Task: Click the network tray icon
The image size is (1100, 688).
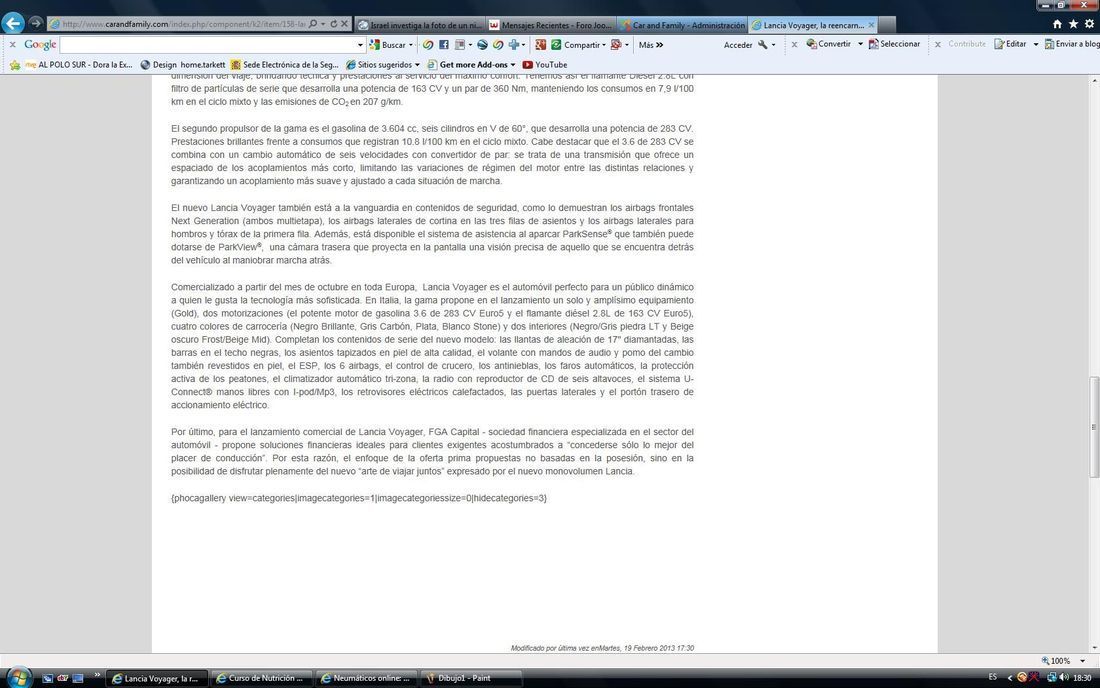Action: [x=1052, y=677]
